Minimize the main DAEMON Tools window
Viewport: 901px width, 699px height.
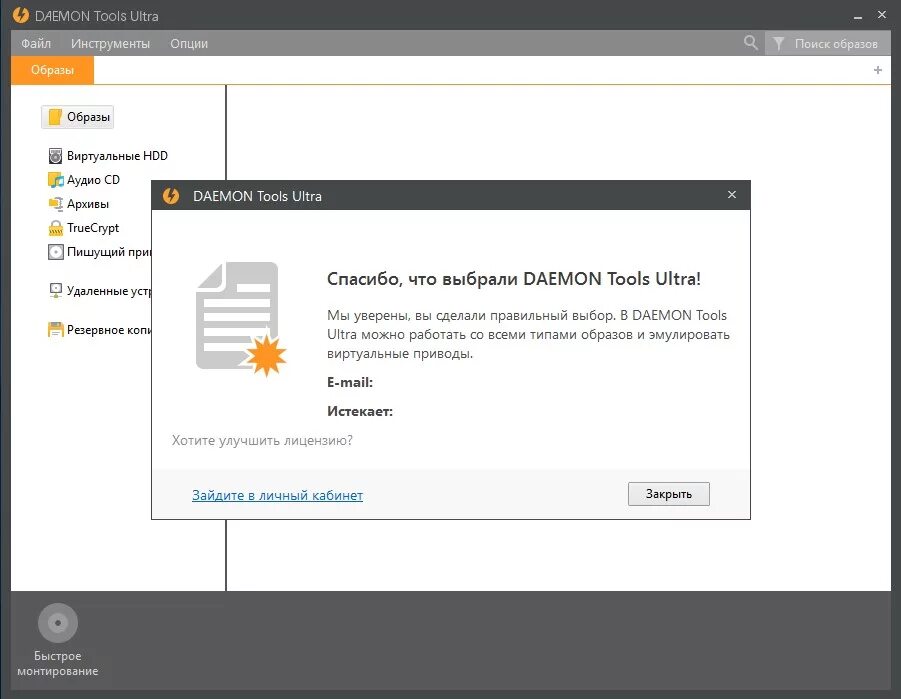click(x=857, y=16)
